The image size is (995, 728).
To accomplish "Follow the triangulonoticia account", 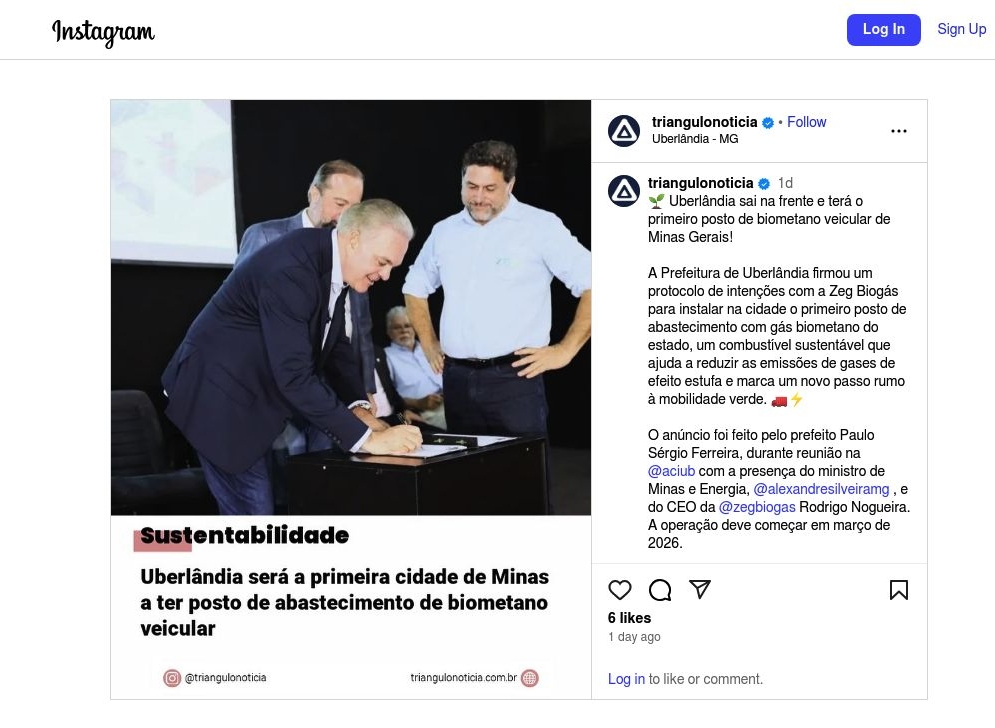I will (x=807, y=122).
